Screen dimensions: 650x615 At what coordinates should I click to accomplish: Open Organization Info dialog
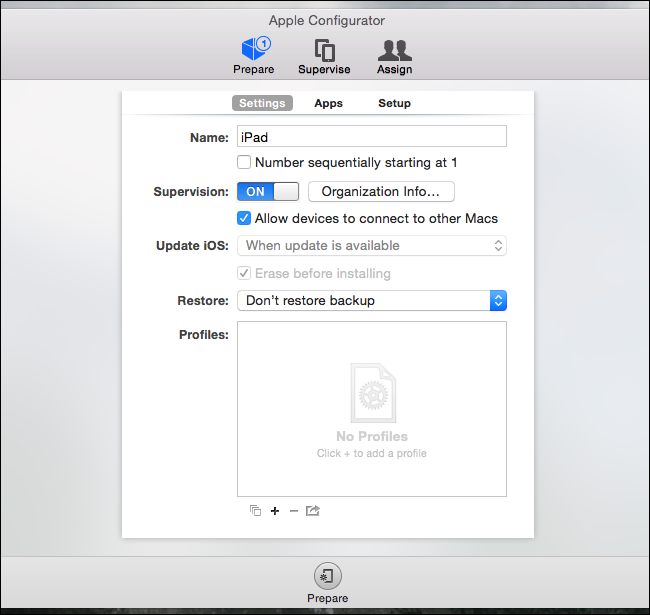381,191
